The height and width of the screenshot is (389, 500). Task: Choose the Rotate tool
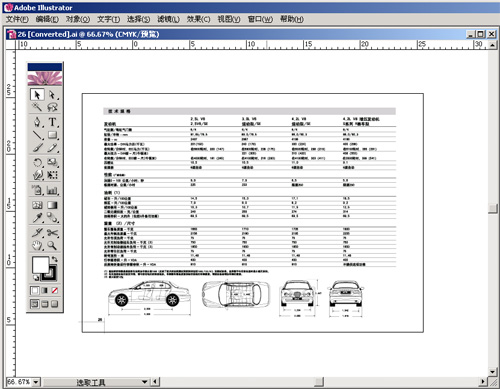tap(37, 163)
